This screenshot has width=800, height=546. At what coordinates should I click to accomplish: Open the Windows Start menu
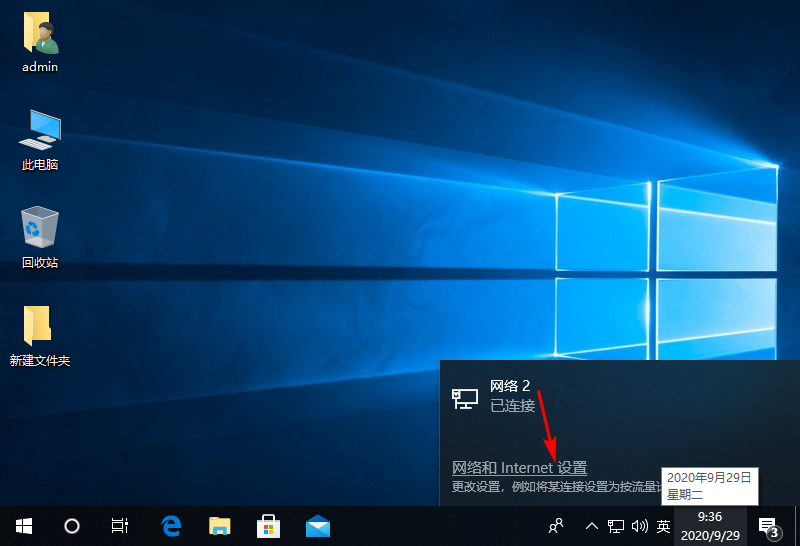pyautogui.click(x=23, y=525)
